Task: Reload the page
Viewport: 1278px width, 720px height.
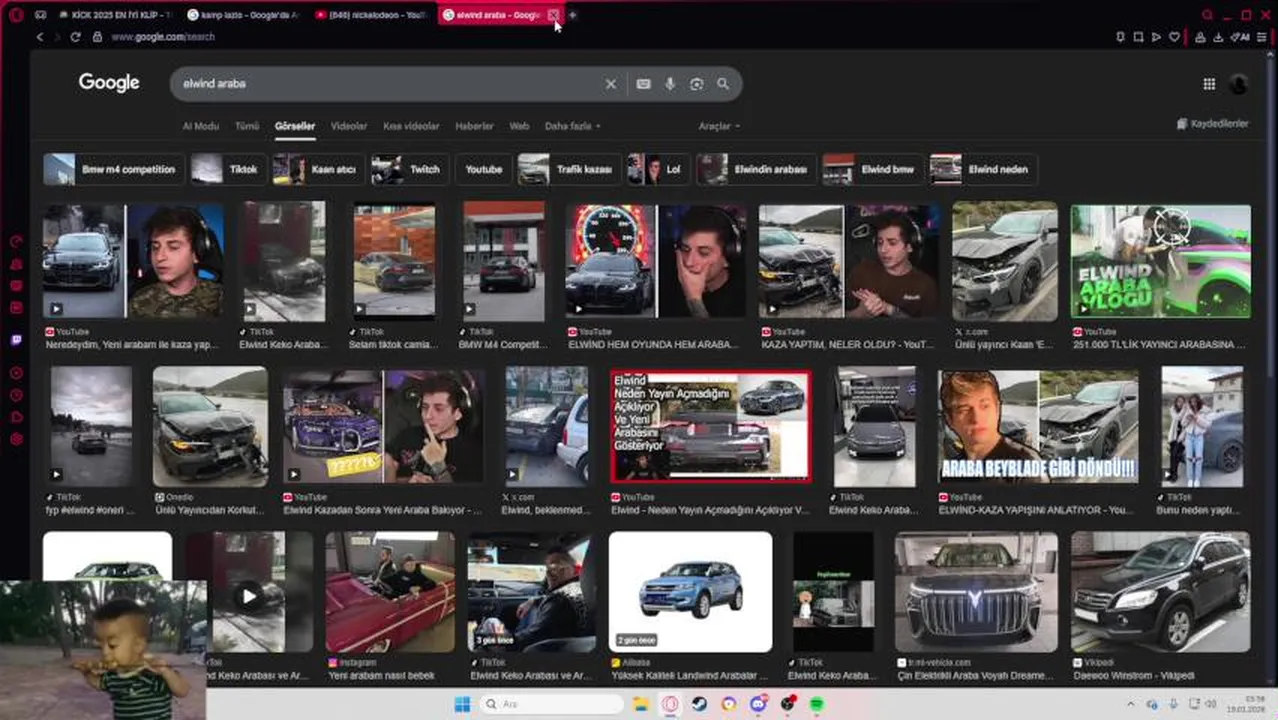Action: pos(75,37)
